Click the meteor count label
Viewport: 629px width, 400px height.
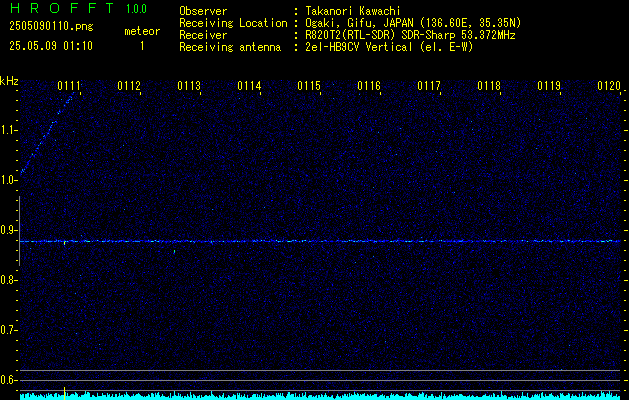(142, 31)
